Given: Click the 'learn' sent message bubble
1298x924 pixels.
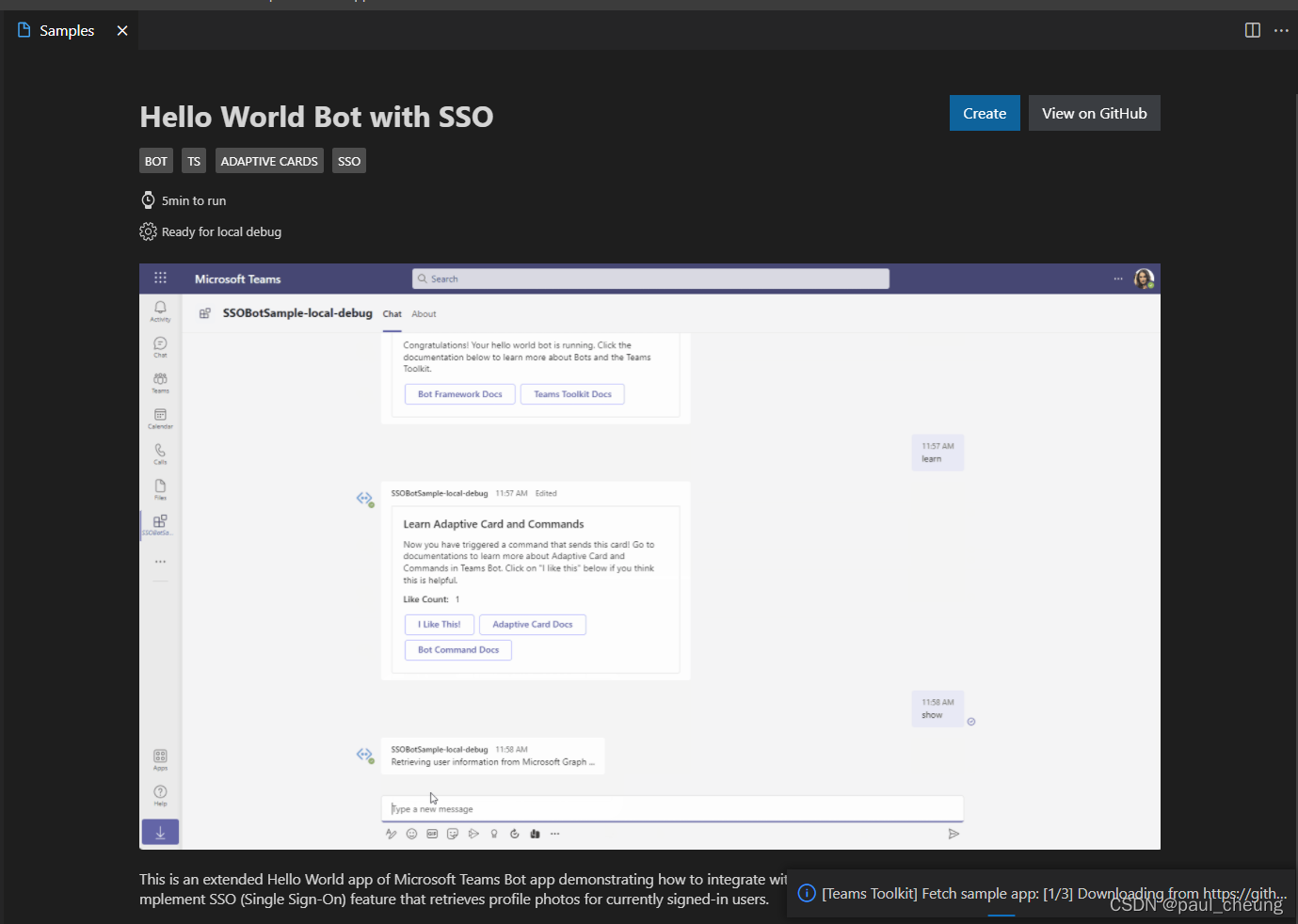Looking at the screenshot, I should (x=937, y=453).
